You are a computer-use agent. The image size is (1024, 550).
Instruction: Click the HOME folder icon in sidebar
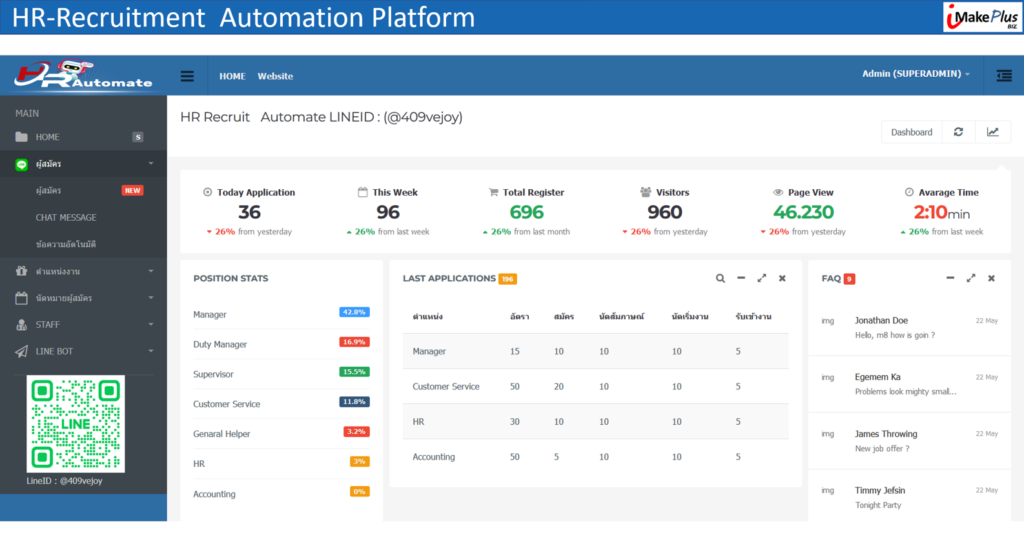[22, 137]
